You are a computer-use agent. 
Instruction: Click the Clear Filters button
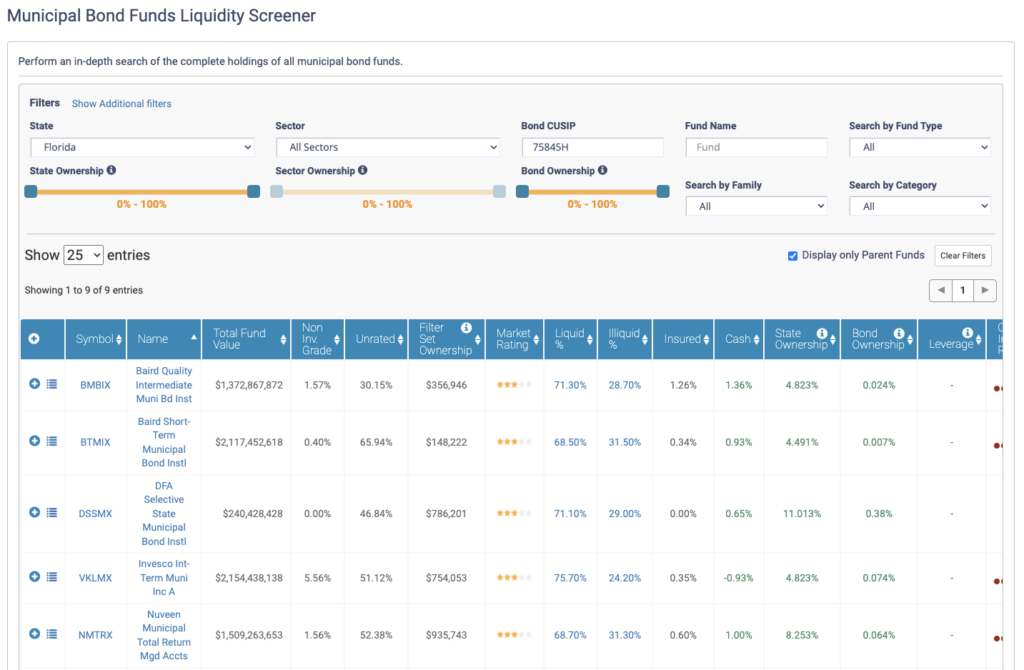[x=963, y=255]
